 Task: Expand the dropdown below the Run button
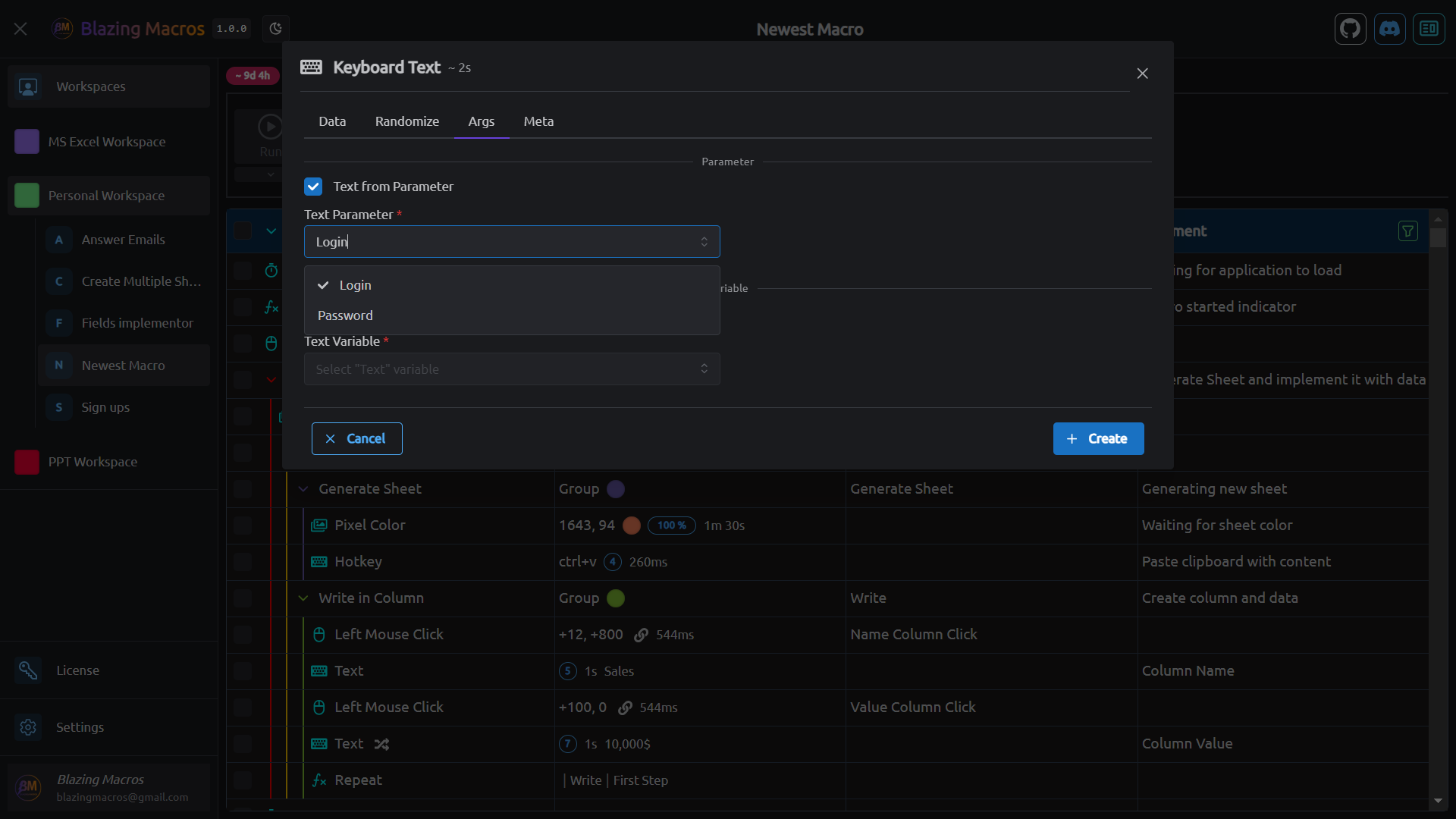click(271, 174)
